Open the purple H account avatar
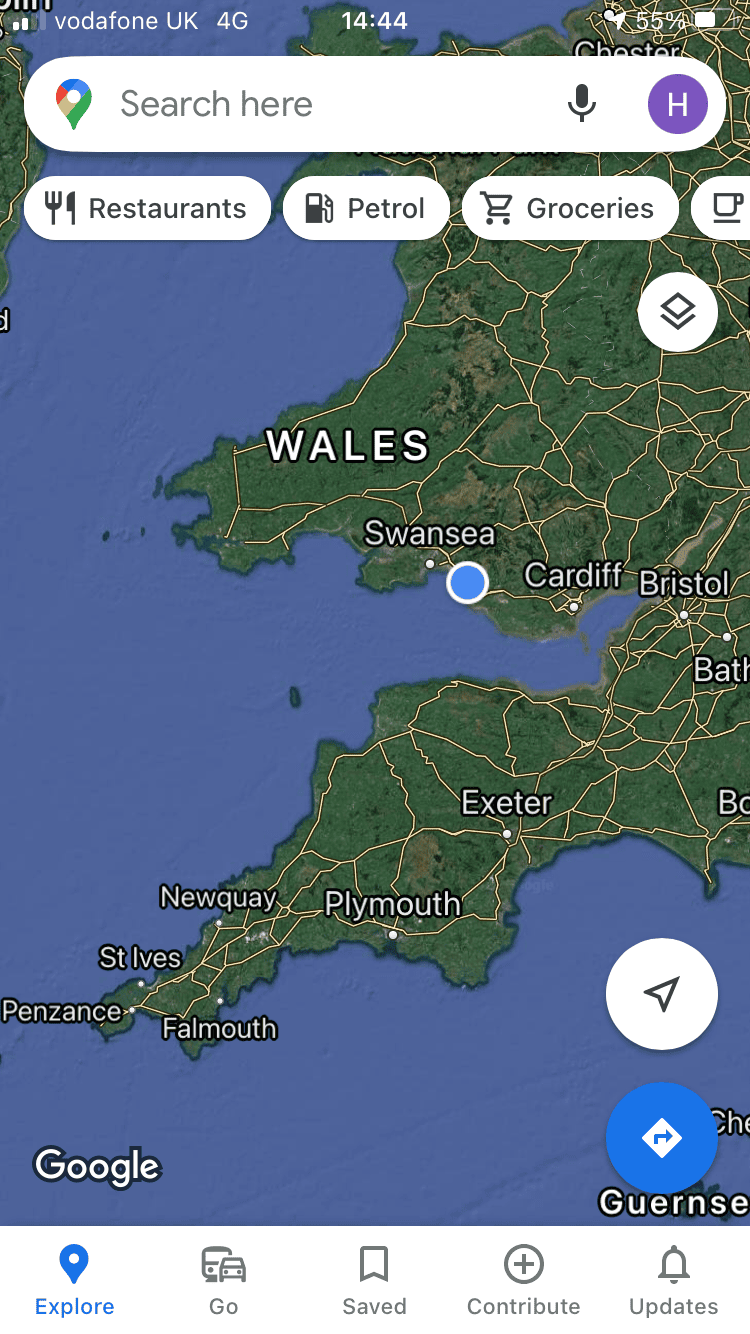 coord(677,104)
